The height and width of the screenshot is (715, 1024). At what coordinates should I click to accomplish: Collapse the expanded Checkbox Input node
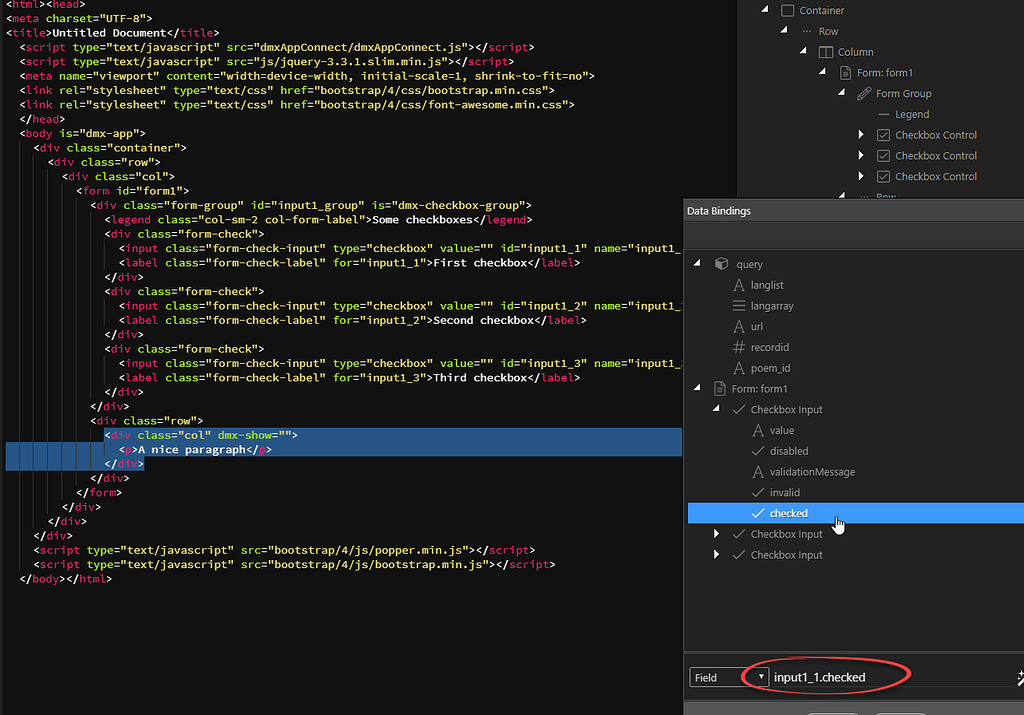click(x=716, y=409)
